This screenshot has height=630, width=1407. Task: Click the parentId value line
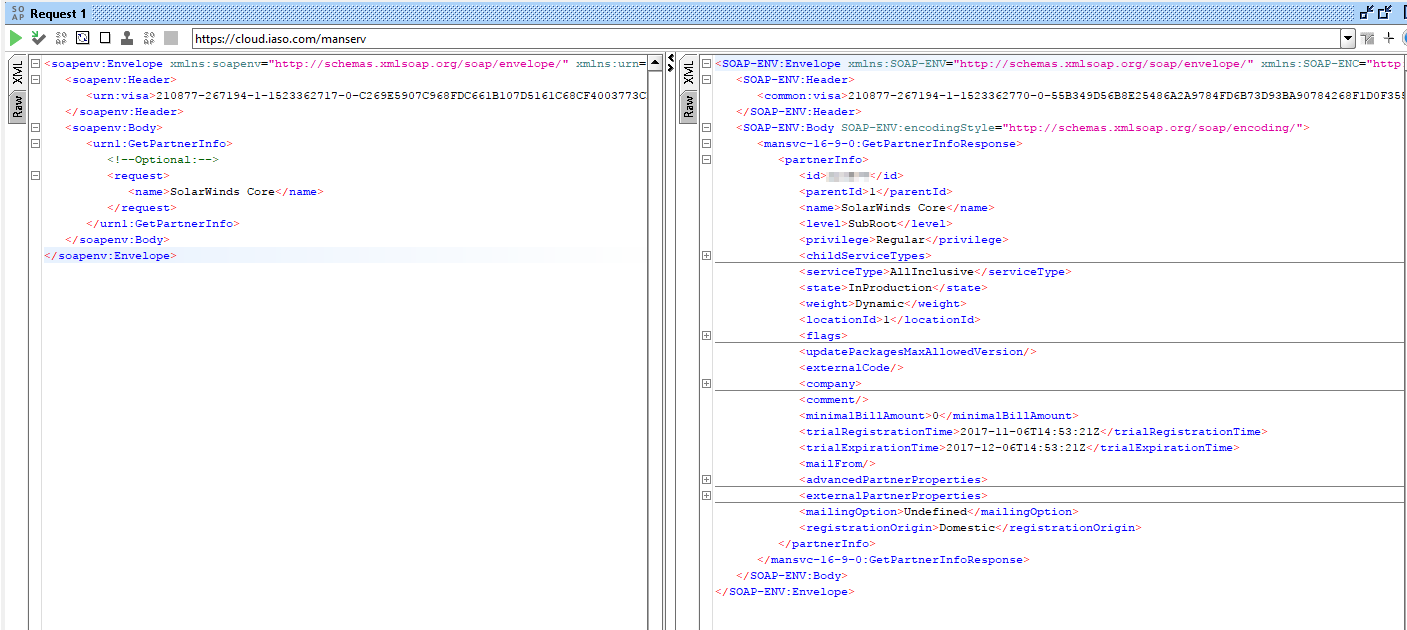click(x=876, y=191)
